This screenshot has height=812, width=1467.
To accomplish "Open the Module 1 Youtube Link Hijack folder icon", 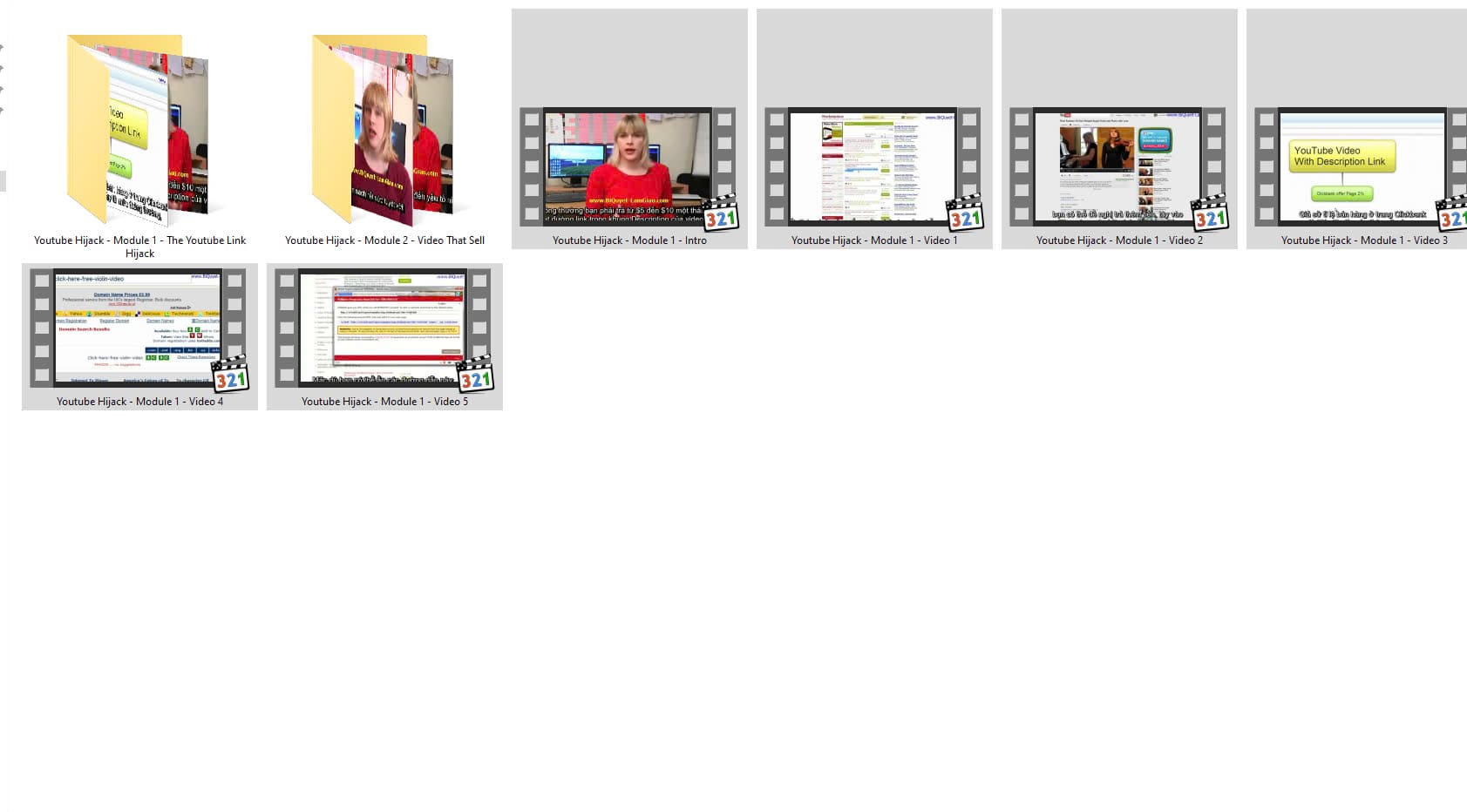I will 139,129.
